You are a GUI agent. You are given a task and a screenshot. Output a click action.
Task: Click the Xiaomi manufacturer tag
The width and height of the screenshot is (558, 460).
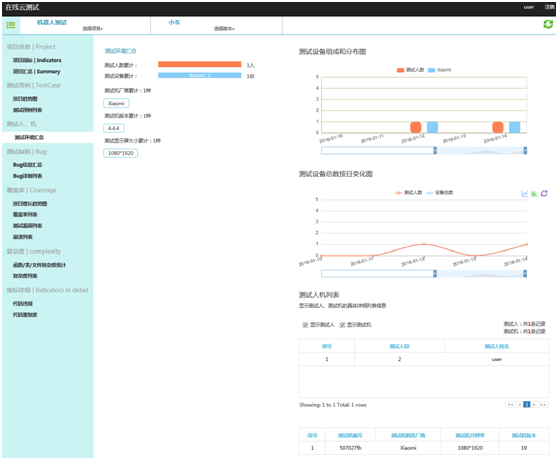click(x=116, y=103)
